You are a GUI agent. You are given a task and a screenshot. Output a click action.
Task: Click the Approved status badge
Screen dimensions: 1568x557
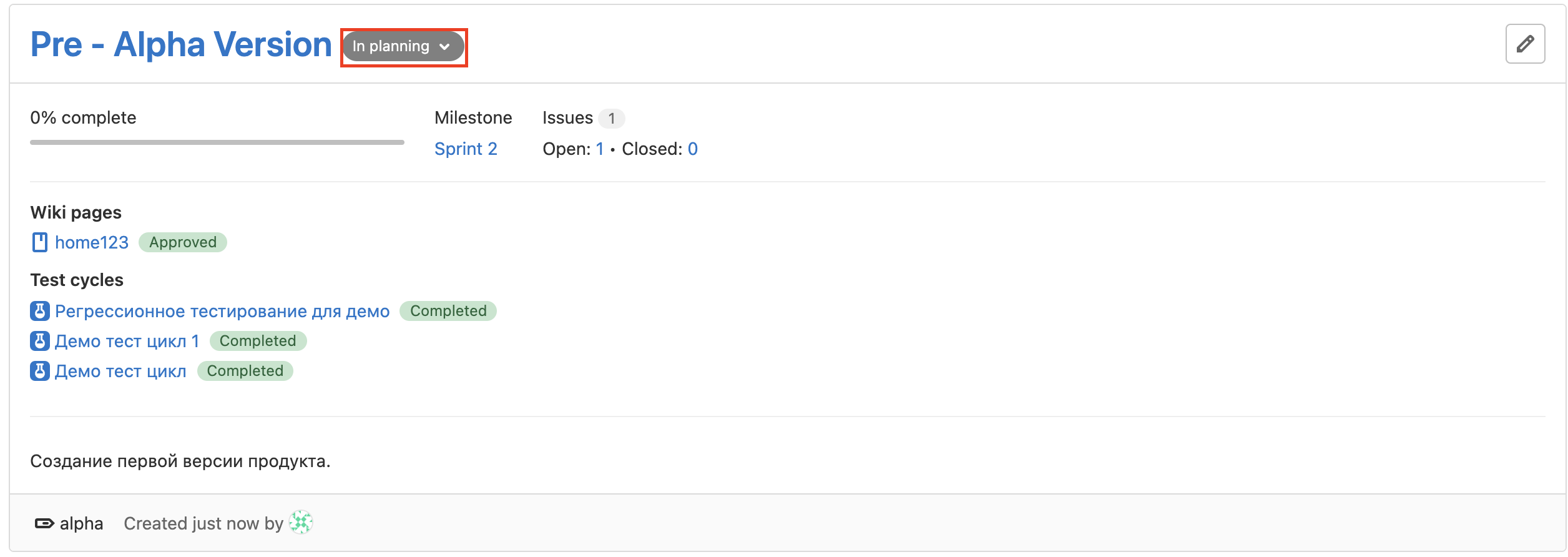point(183,242)
